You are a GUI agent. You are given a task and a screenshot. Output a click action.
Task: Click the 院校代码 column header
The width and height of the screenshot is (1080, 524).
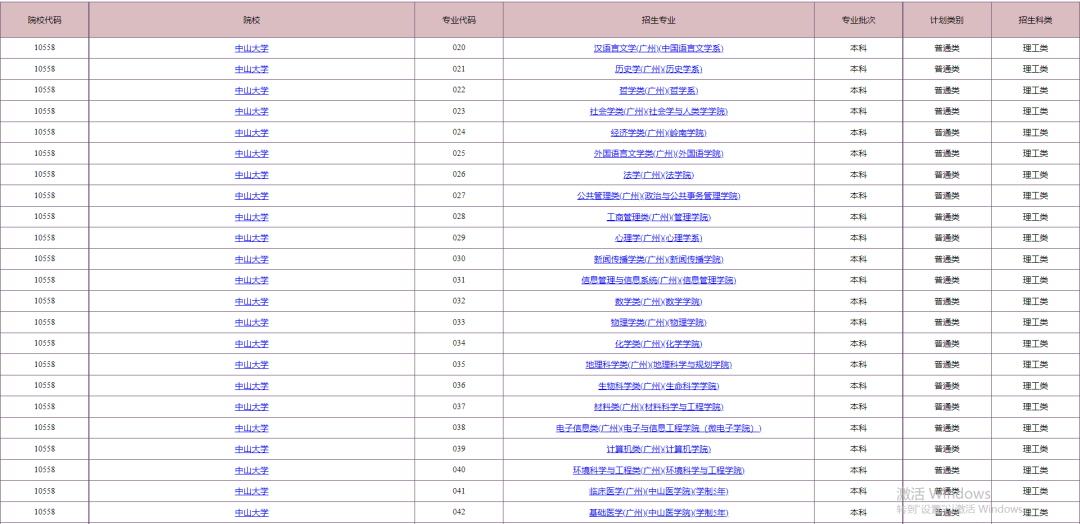point(44,20)
